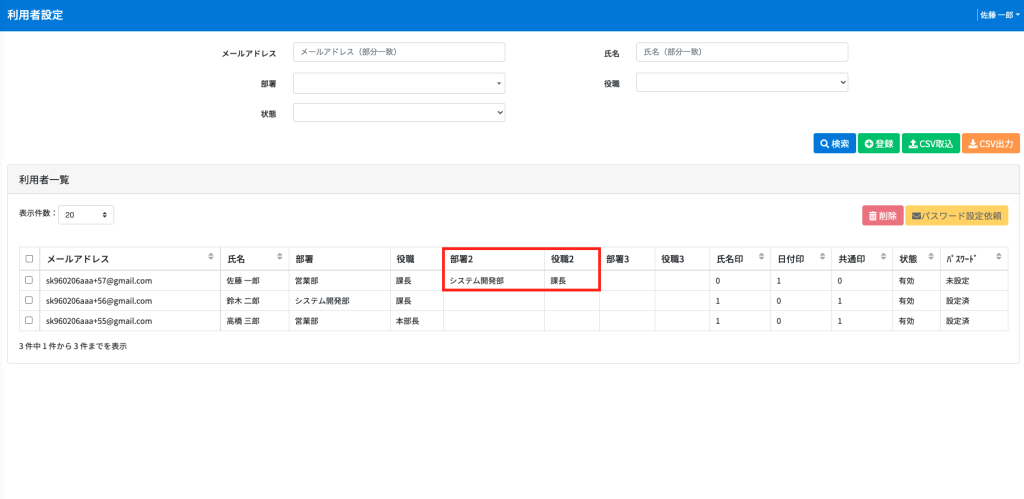
Task: Click the green 登録 register button
Action: [x=879, y=144]
